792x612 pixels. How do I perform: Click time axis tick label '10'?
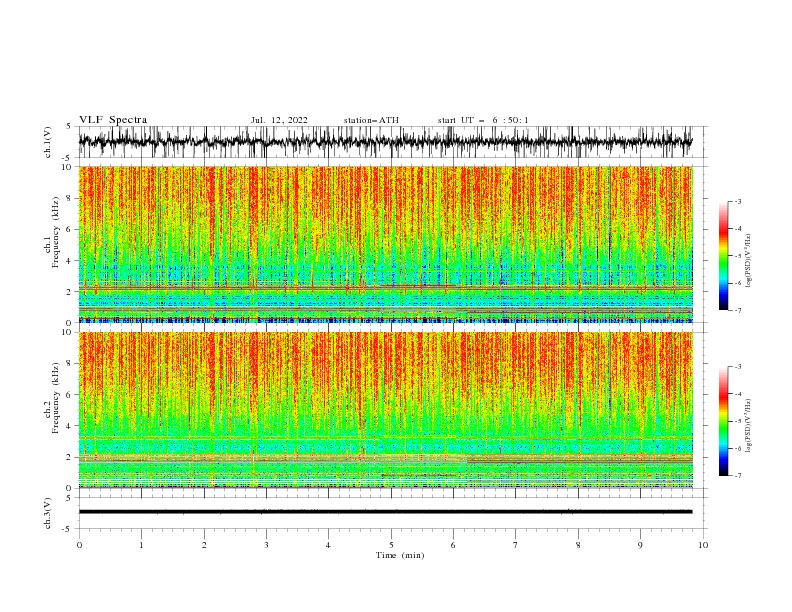(703, 545)
